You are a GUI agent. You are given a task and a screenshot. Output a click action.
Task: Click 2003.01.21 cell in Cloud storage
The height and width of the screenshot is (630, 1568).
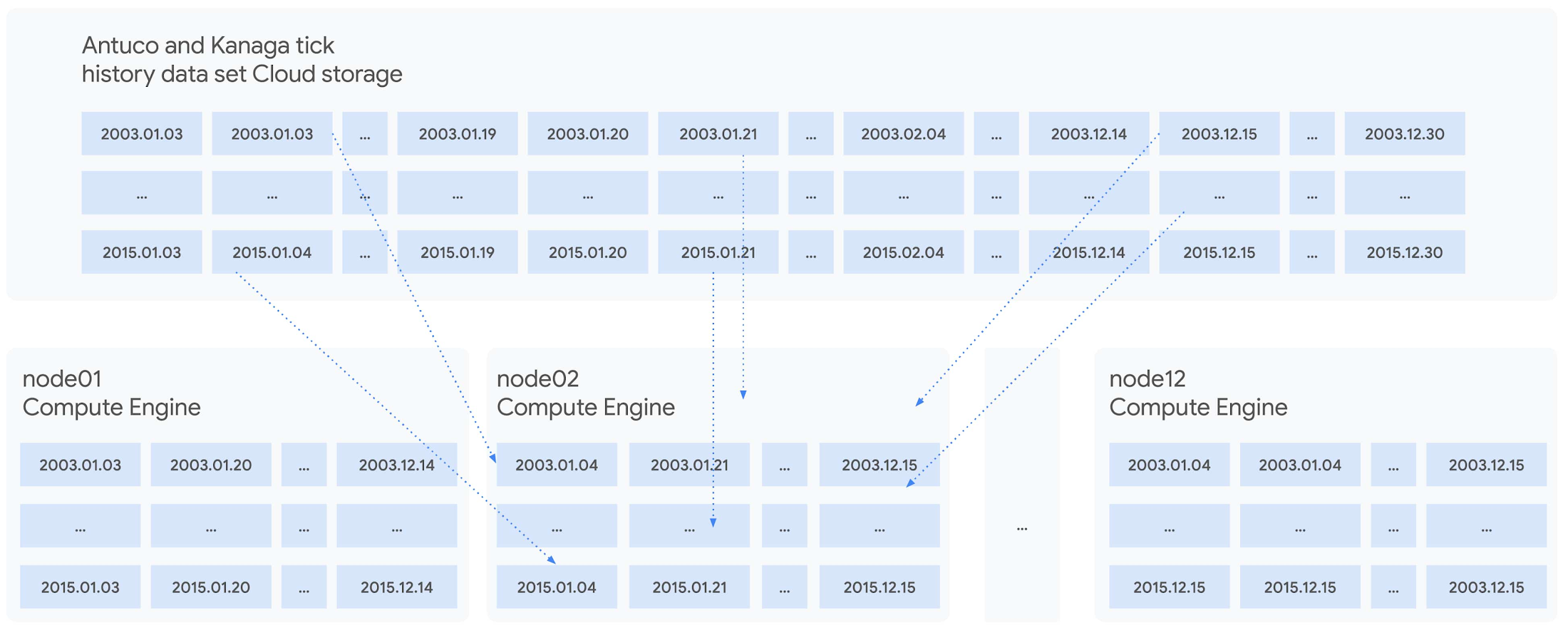718,133
